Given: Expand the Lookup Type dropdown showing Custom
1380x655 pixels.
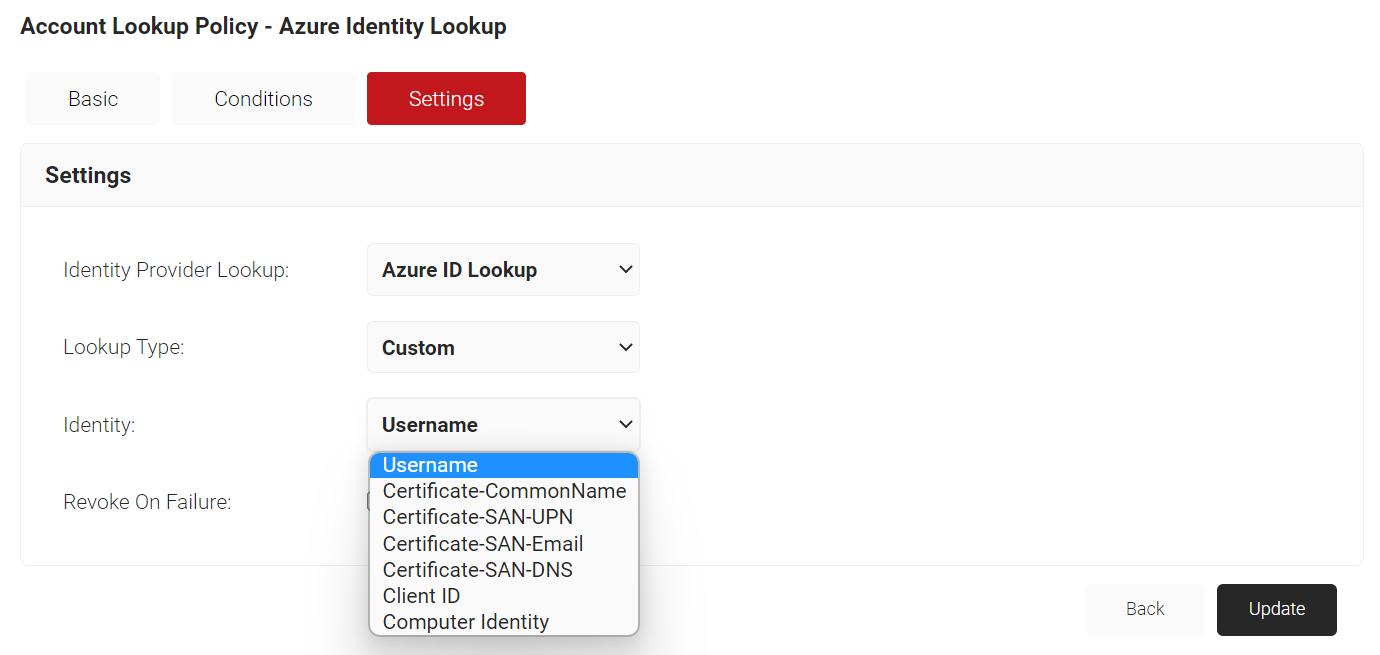Looking at the screenshot, I should [x=503, y=348].
